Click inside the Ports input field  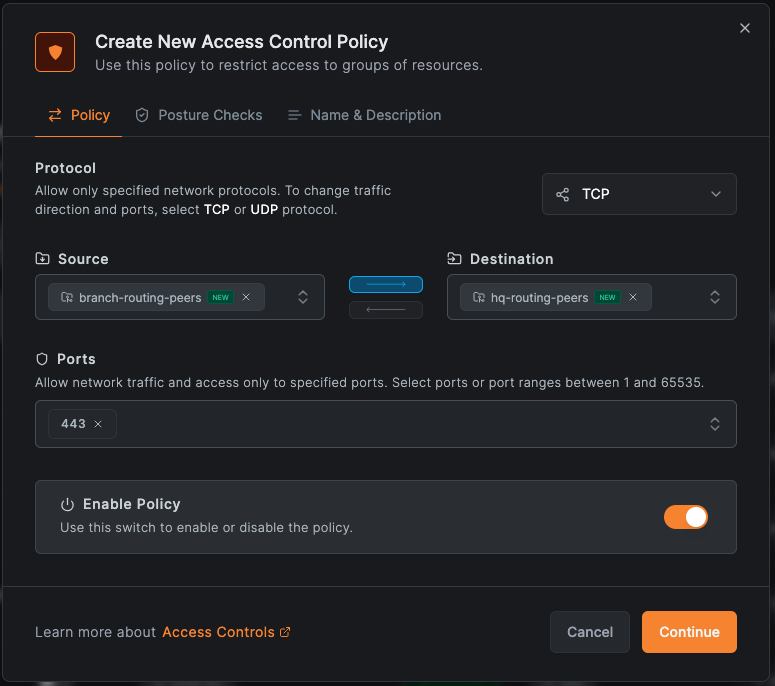coord(400,424)
